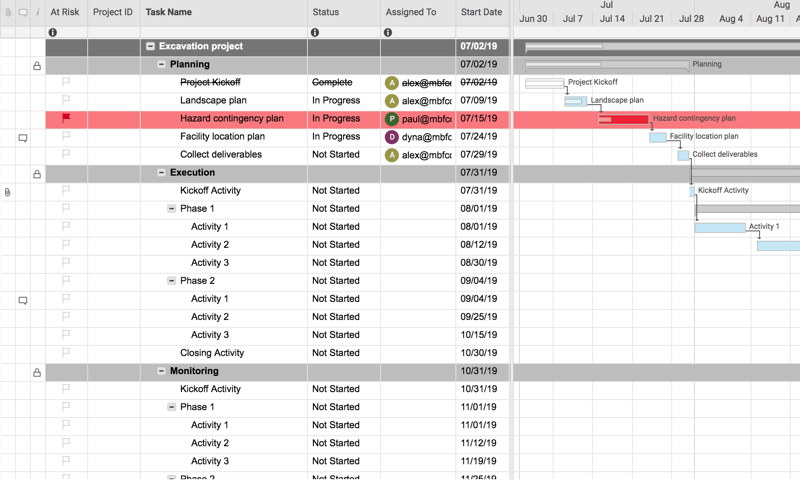Toggle At Risk flag for Execution Phase 2 row
This screenshot has width=800, height=480.
66,280
